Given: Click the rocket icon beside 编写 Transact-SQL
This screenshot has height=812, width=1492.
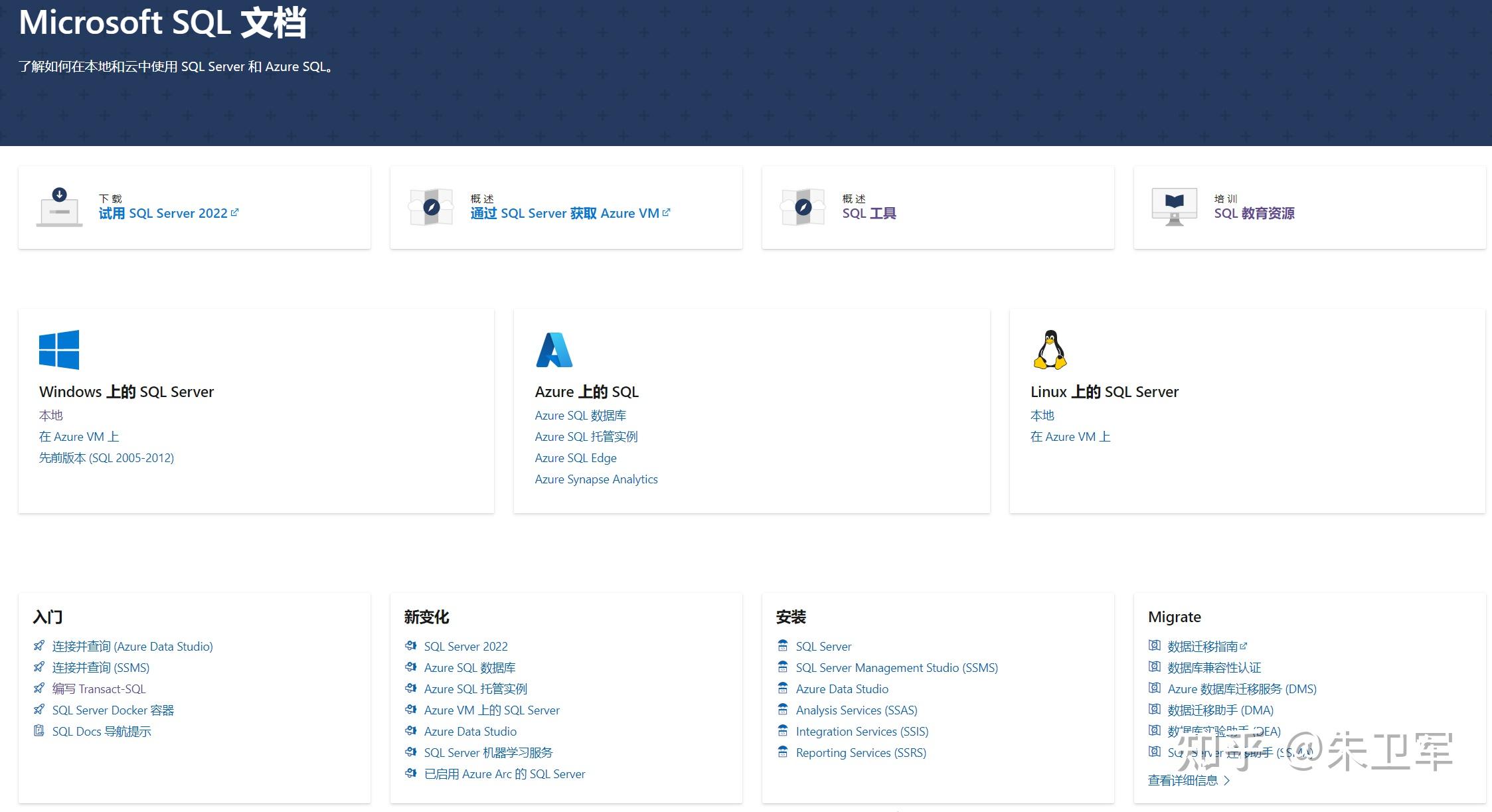Looking at the screenshot, I should (39, 688).
